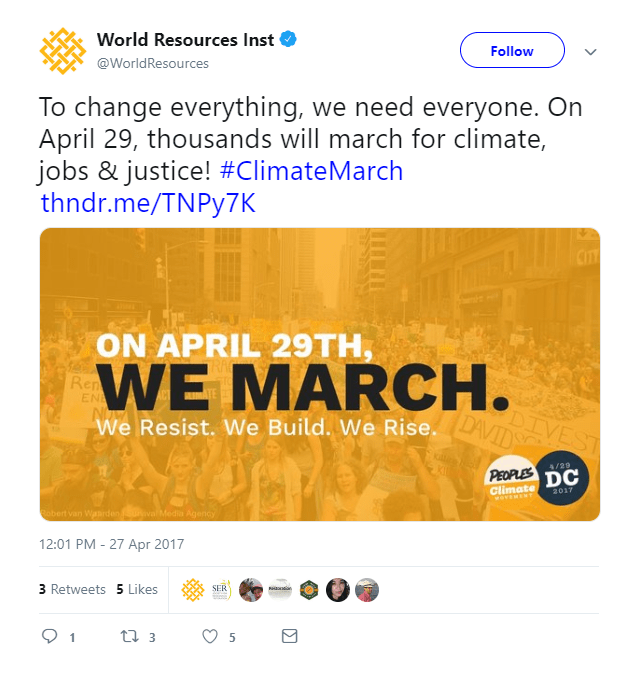Viewport: 636px width, 674px height.
Task: Follow the World Resources Inst account
Action: point(511,50)
